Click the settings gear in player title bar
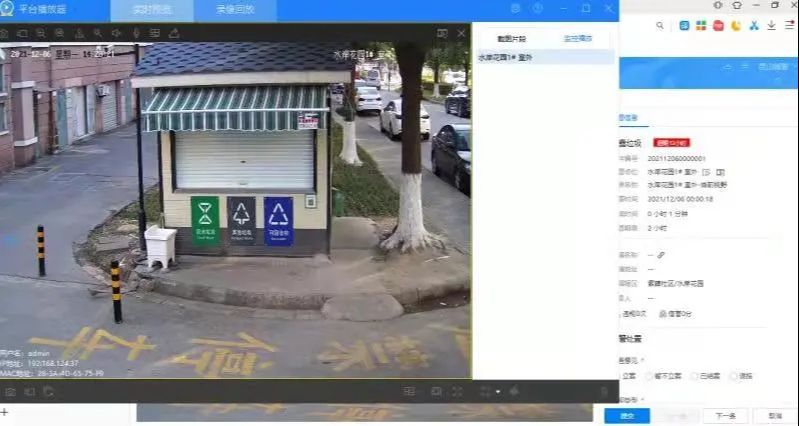Image resolution: width=799 pixels, height=426 pixels. point(515,9)
